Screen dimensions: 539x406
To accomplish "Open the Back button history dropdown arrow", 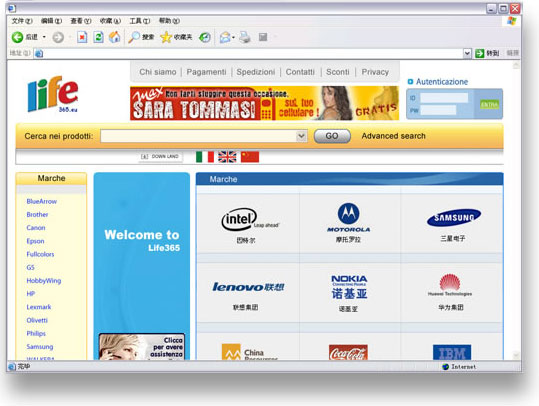I will click(44, 37).
